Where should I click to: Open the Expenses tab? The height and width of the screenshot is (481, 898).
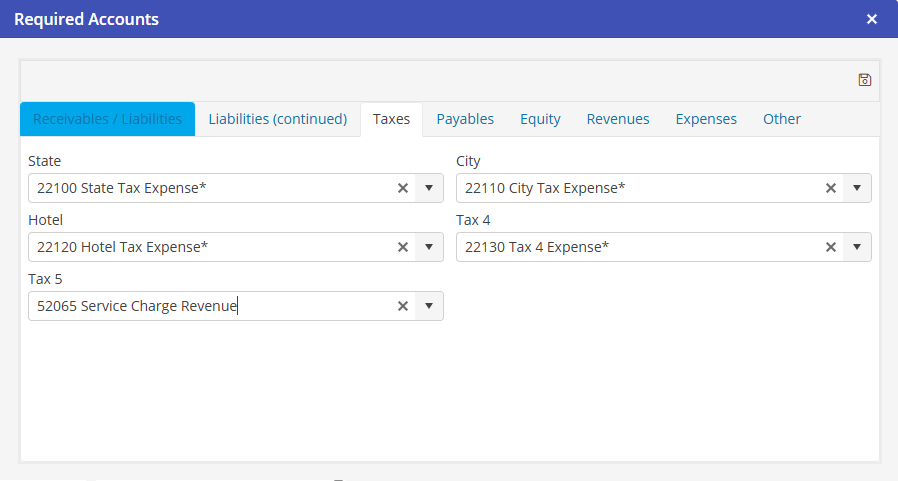tap(706, 119)
